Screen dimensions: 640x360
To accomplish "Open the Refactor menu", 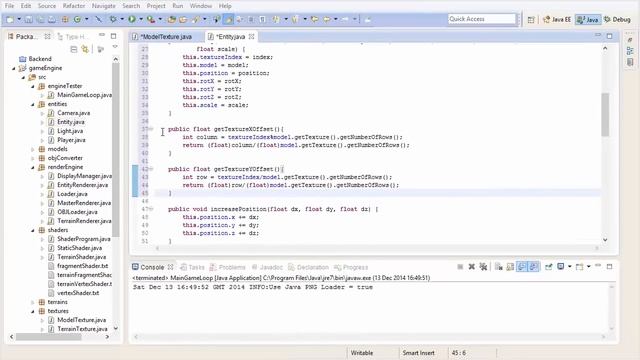I will pos(73,6).
